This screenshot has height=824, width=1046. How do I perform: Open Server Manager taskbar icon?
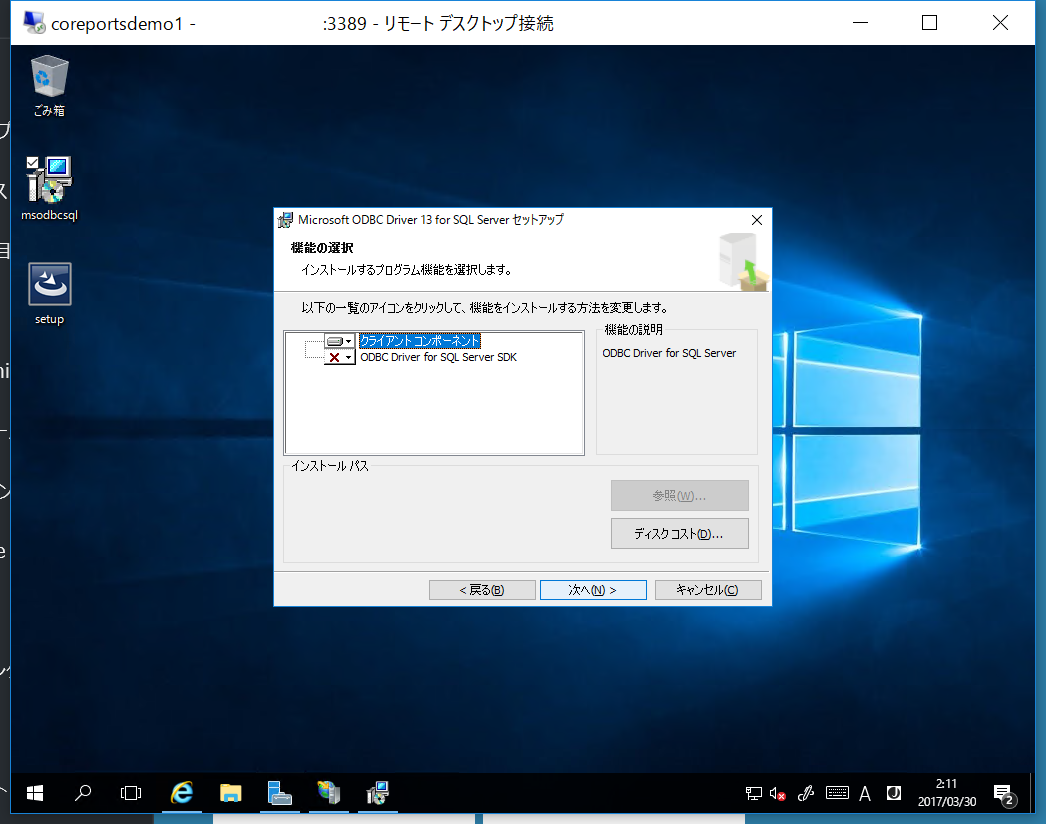pos(280,793)
